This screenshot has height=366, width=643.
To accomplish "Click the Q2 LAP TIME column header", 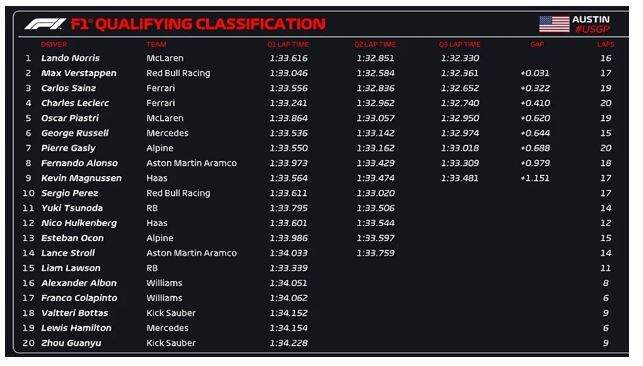I will click(375, 44).
